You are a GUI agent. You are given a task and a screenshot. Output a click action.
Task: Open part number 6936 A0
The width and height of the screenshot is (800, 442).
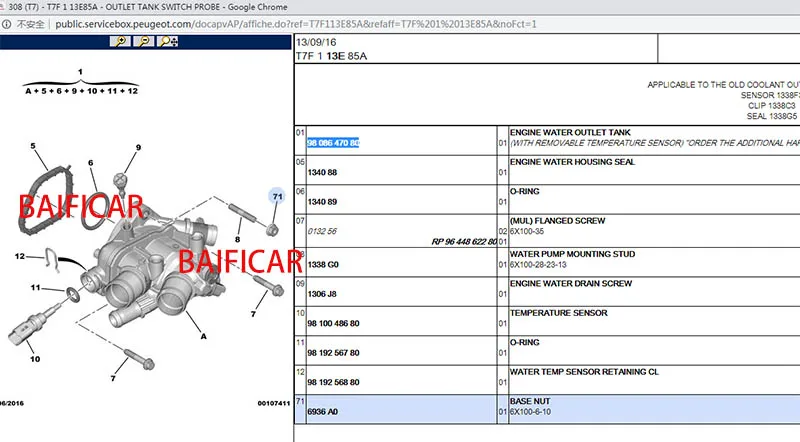click(322, 412)
